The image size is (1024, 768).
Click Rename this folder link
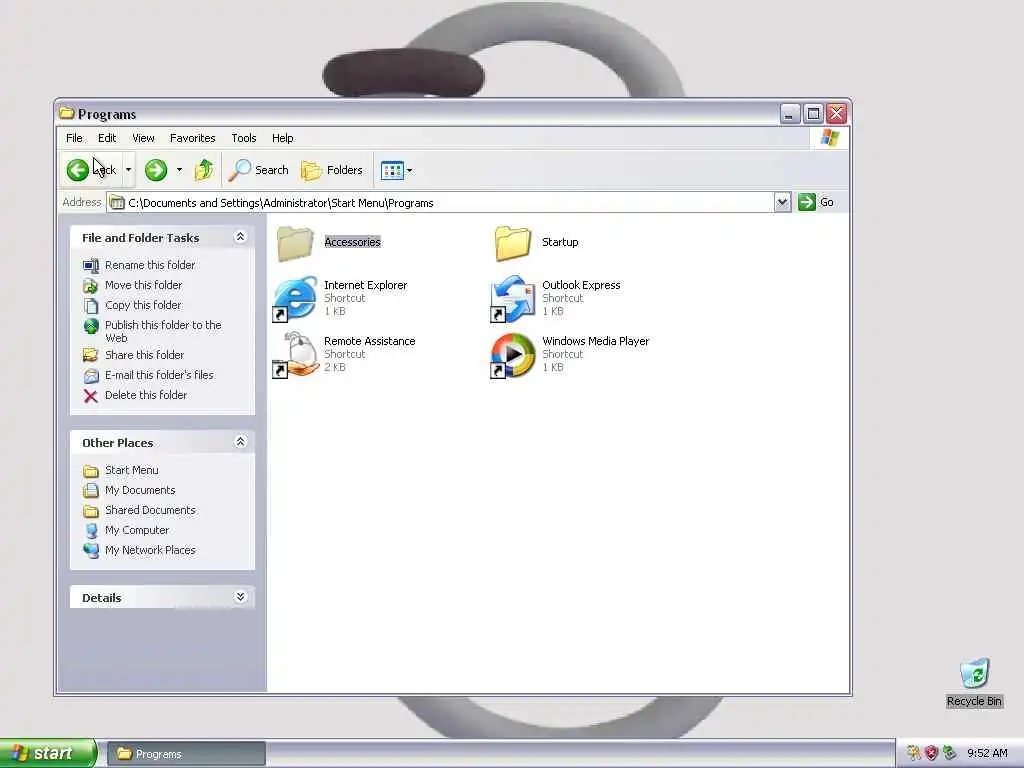[150, 265]
